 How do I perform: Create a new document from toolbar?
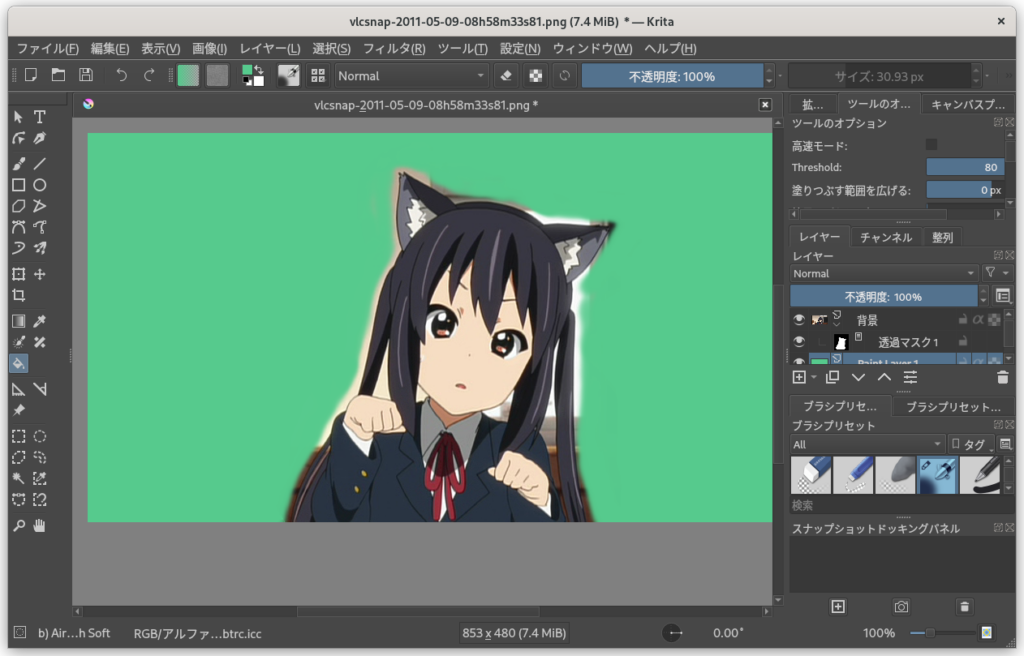point(31,75)
